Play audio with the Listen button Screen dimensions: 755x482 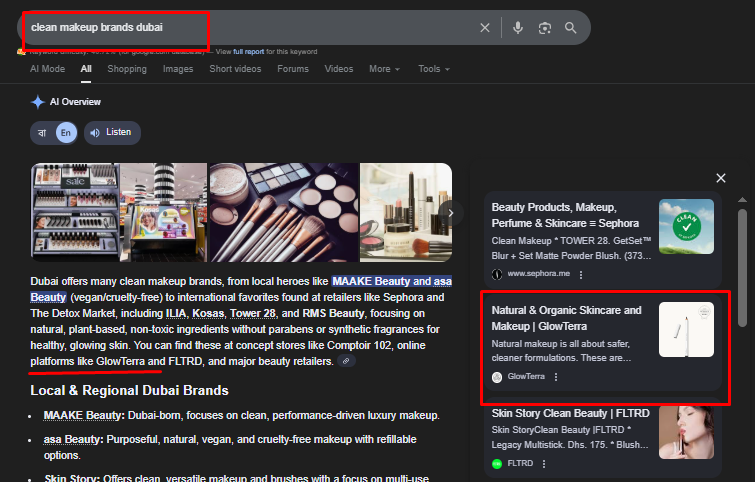pyautogui.click(x=112, y=132)
